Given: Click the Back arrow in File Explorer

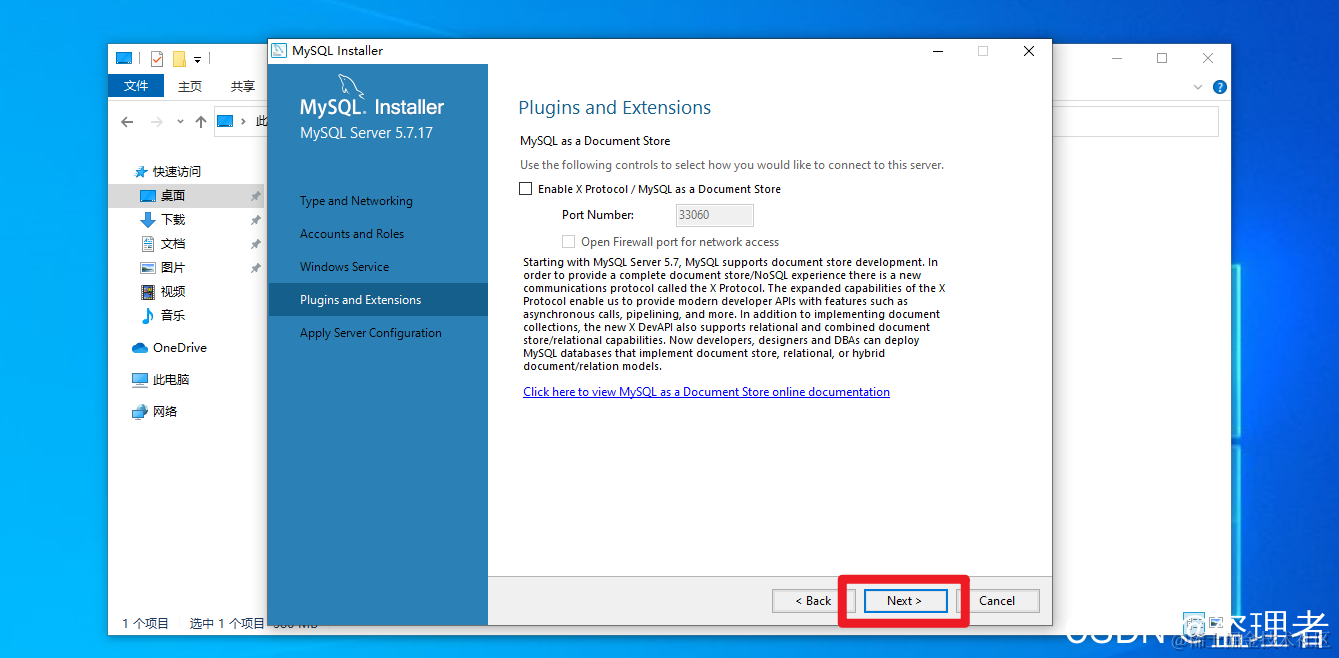Looking at the screenshot, I should coord(127,122).
